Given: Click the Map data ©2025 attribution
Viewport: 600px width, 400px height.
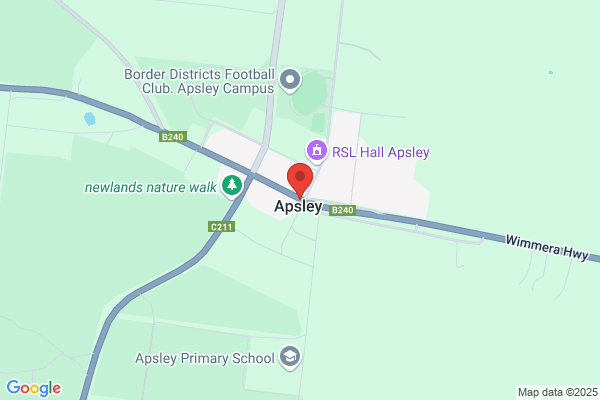Looking at the screenshot, I should point(558,392).
